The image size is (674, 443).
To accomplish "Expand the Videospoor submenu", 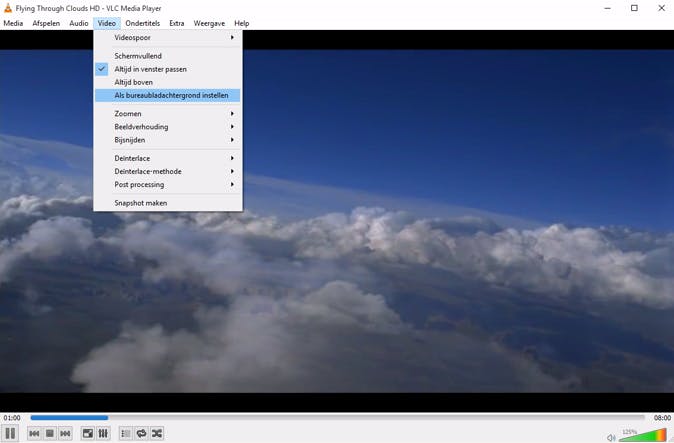I will 168,37.
